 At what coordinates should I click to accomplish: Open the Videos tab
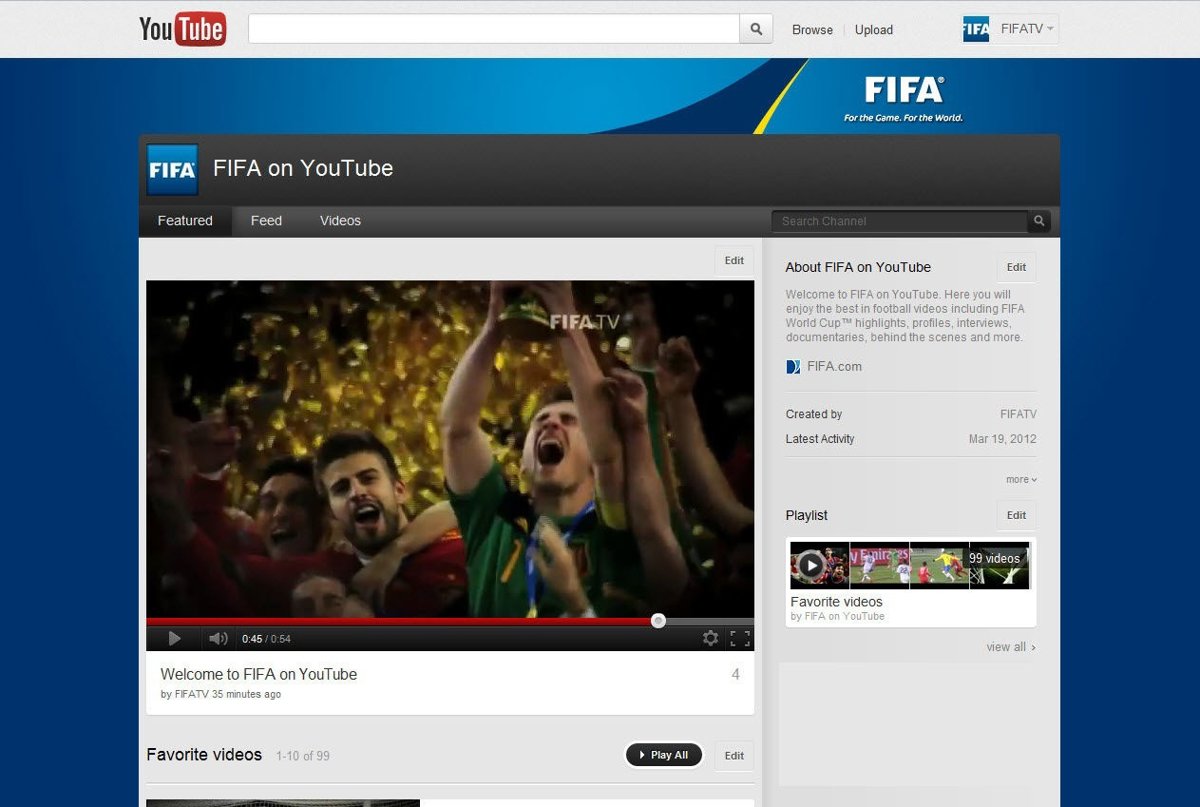(x=340, y=221)
